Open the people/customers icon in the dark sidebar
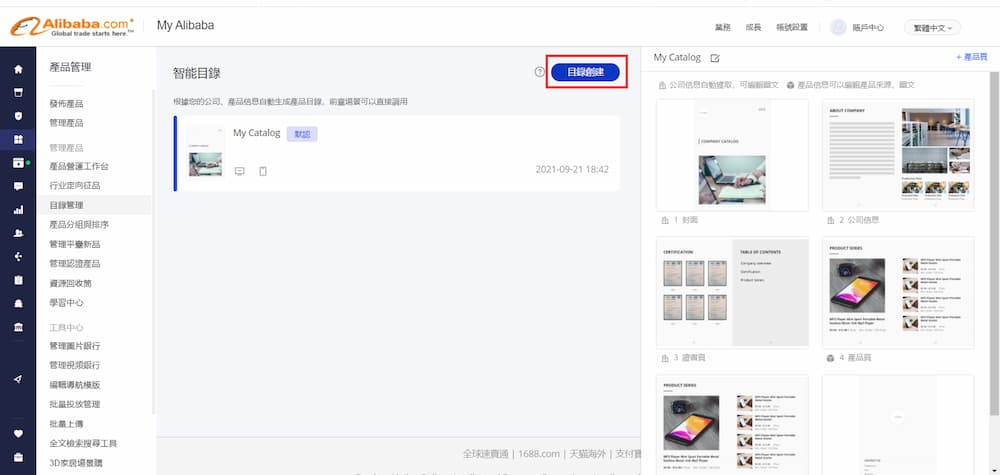This screenshot has height=475, width=1000. 18,233
